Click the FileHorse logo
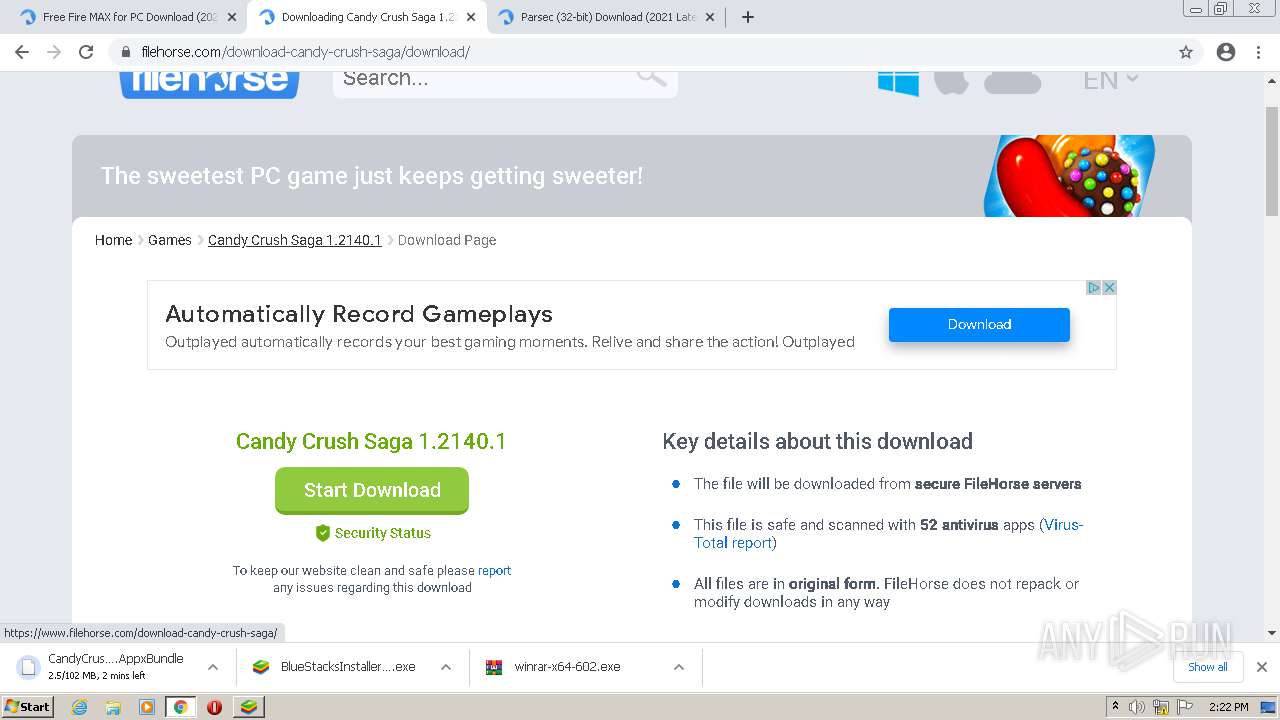 point(210,82)
